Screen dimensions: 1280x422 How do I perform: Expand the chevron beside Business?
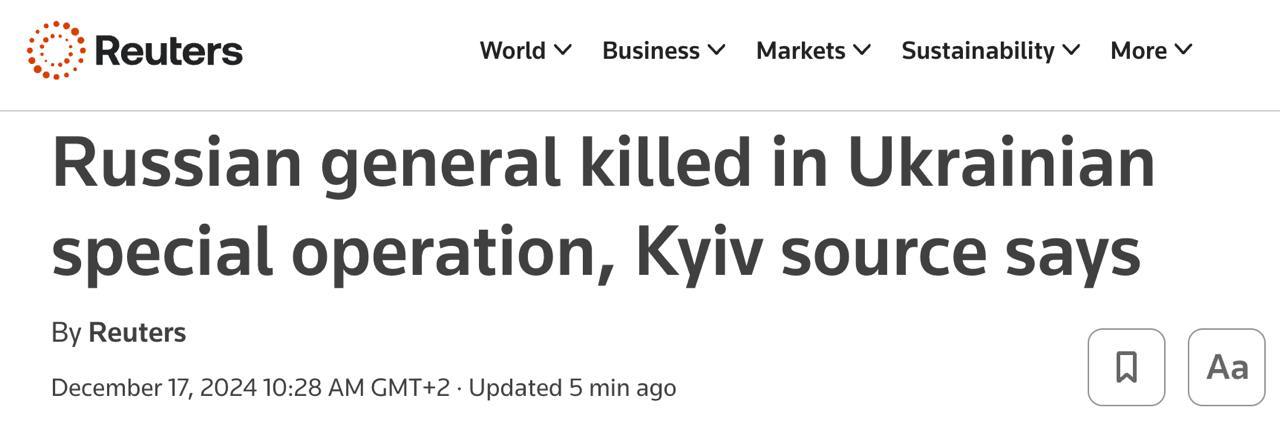tap(716, 49)
